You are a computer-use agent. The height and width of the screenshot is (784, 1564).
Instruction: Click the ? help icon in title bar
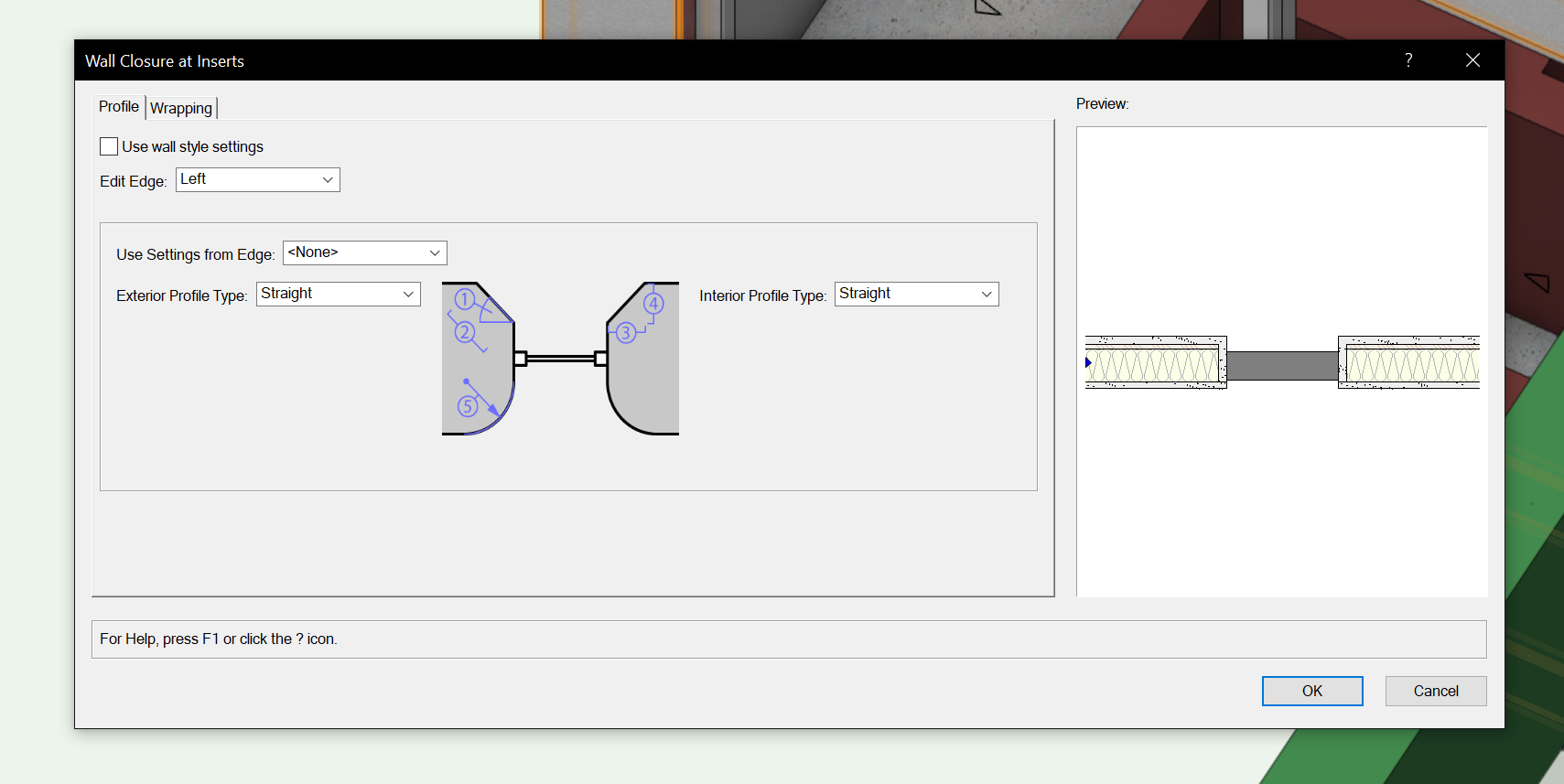click(1408, 60)
